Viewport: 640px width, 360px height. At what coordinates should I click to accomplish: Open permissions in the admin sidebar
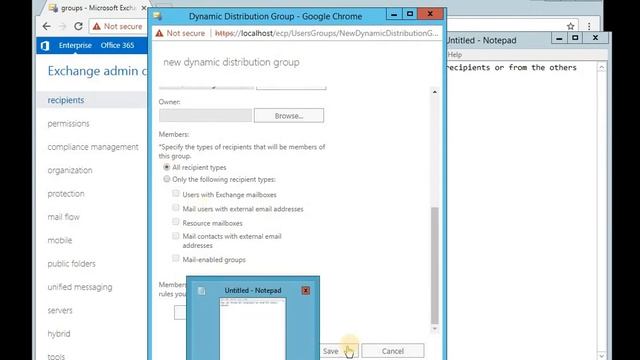[x=68, y=123]
